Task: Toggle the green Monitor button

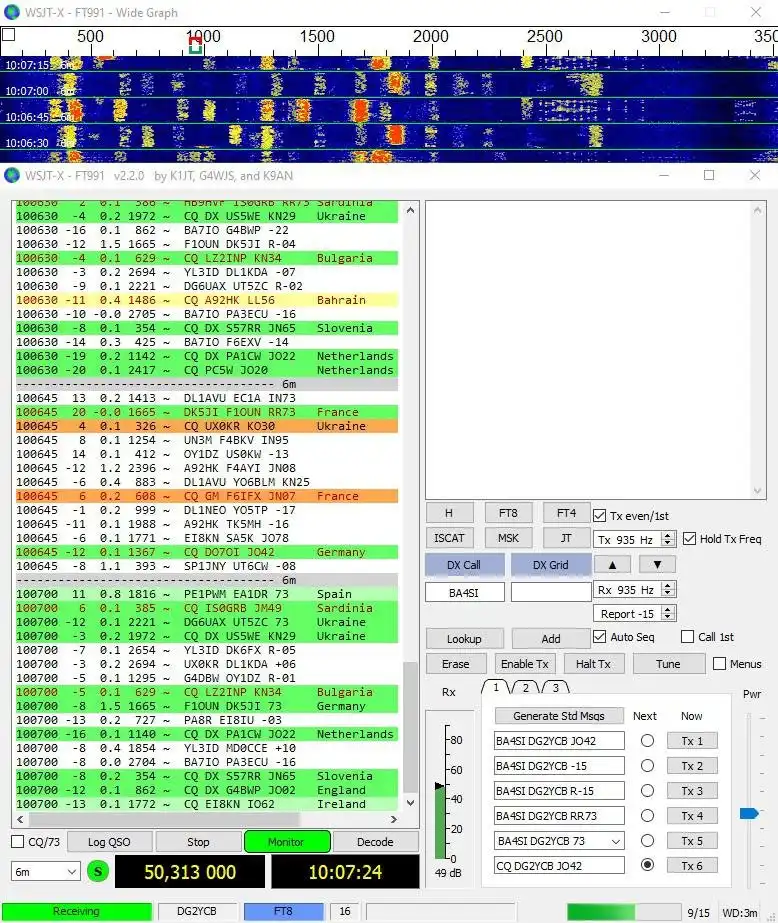Action: point(287,842)
